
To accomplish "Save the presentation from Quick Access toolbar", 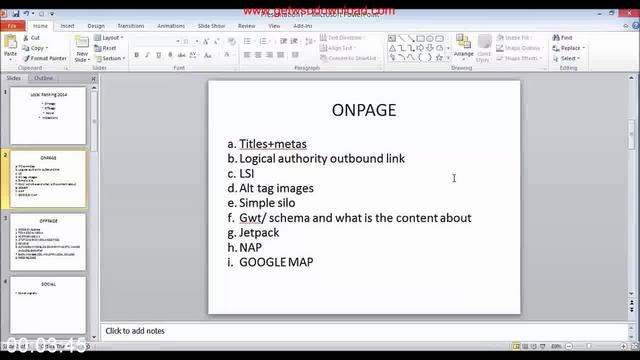I will click(16, 14).
